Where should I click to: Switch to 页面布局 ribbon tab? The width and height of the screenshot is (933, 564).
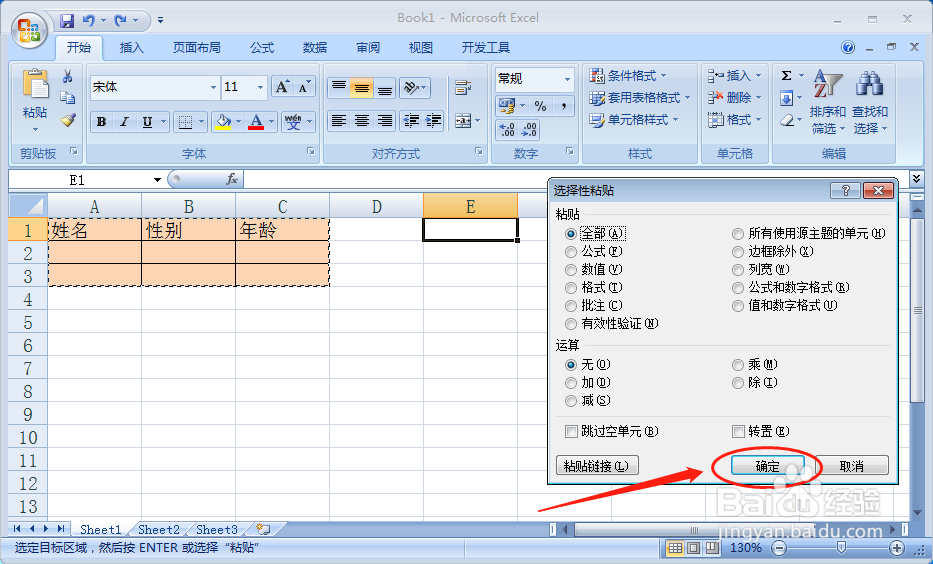tap(196, 48)
